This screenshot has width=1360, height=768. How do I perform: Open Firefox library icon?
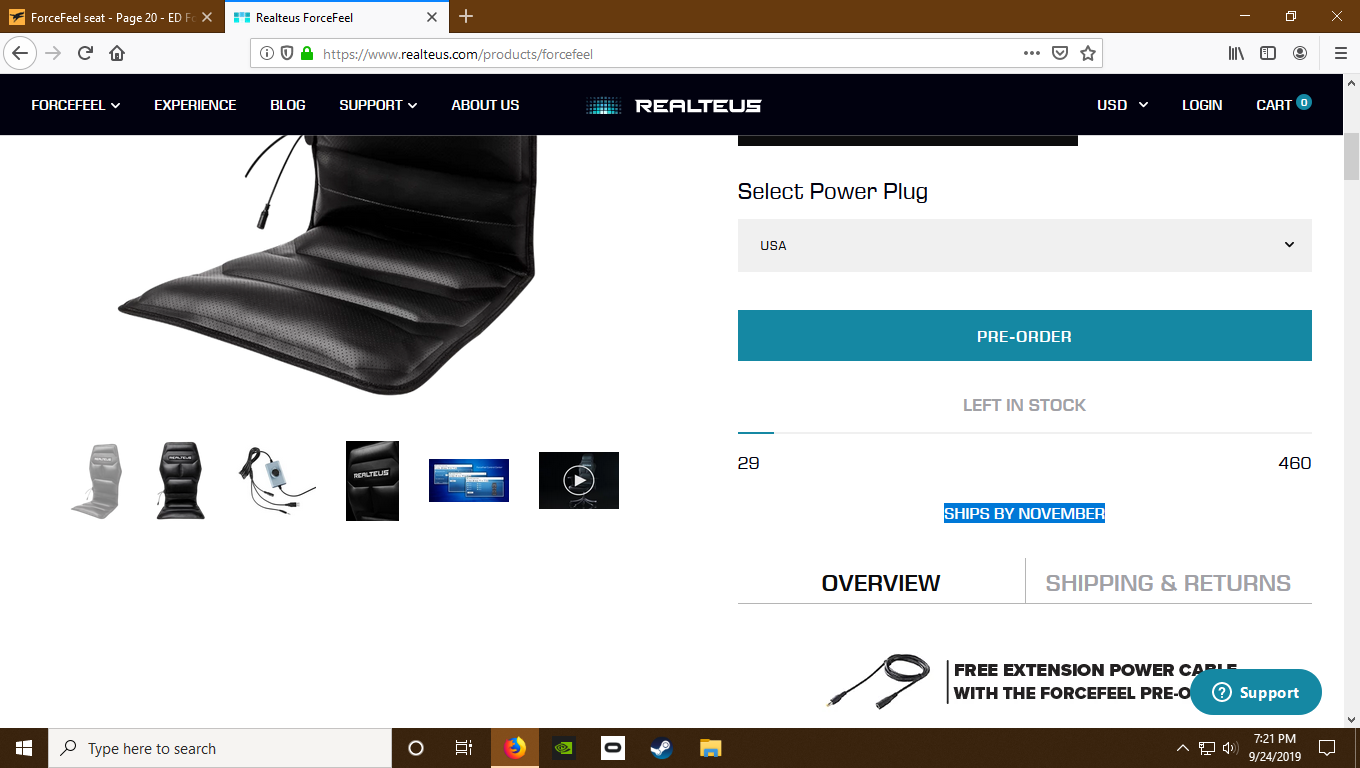[1236, 53]
